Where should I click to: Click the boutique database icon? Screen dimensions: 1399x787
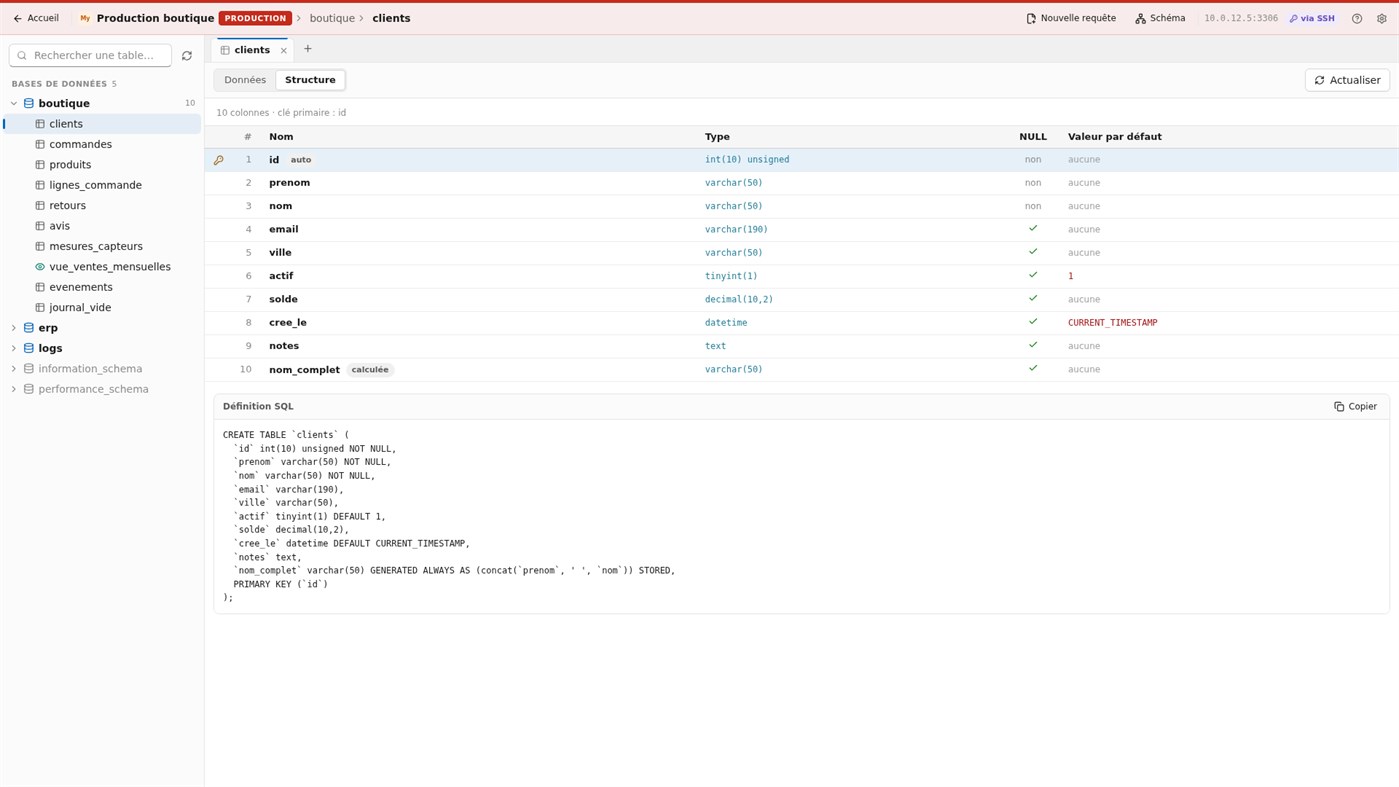tap(29, 104)
